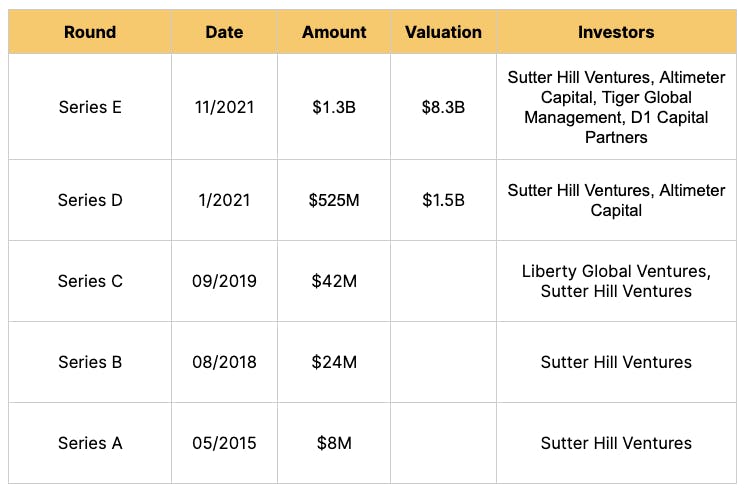Screen dimensions: 747x492
Task: Select the Series E cell
Action: pyautogui.click(x=90, y=107)
